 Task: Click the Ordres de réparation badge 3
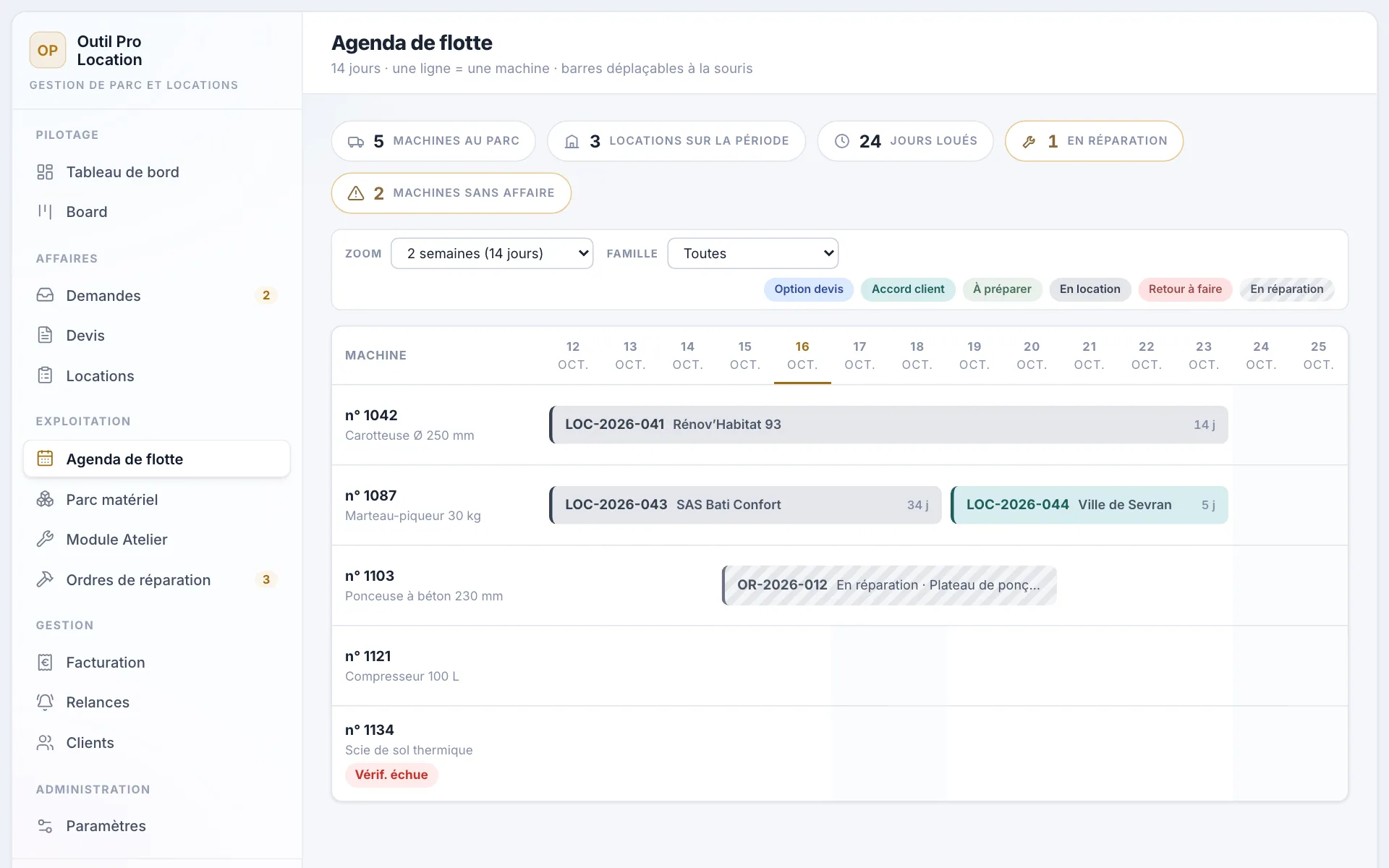pos(266,579)
